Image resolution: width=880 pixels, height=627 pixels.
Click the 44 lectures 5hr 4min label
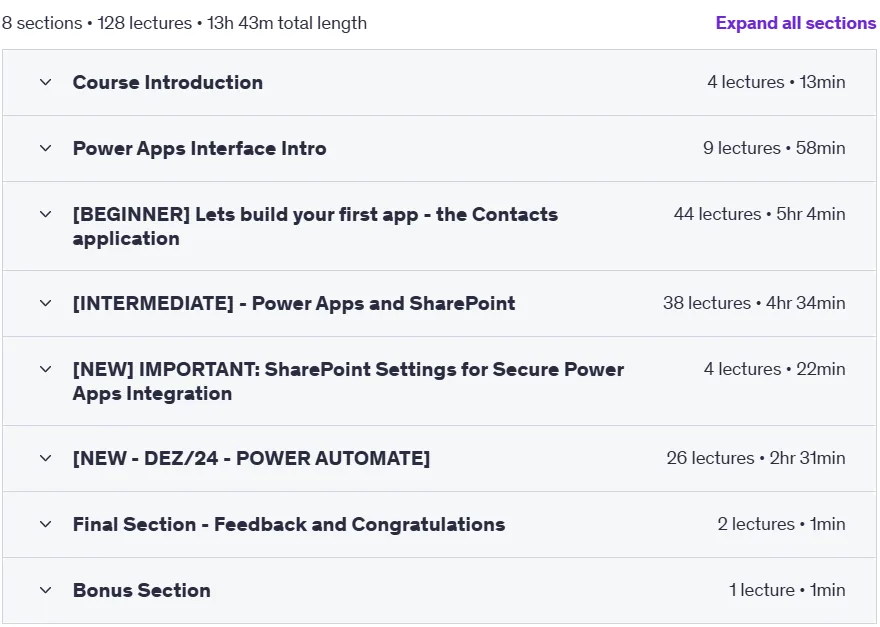point(759,214)
